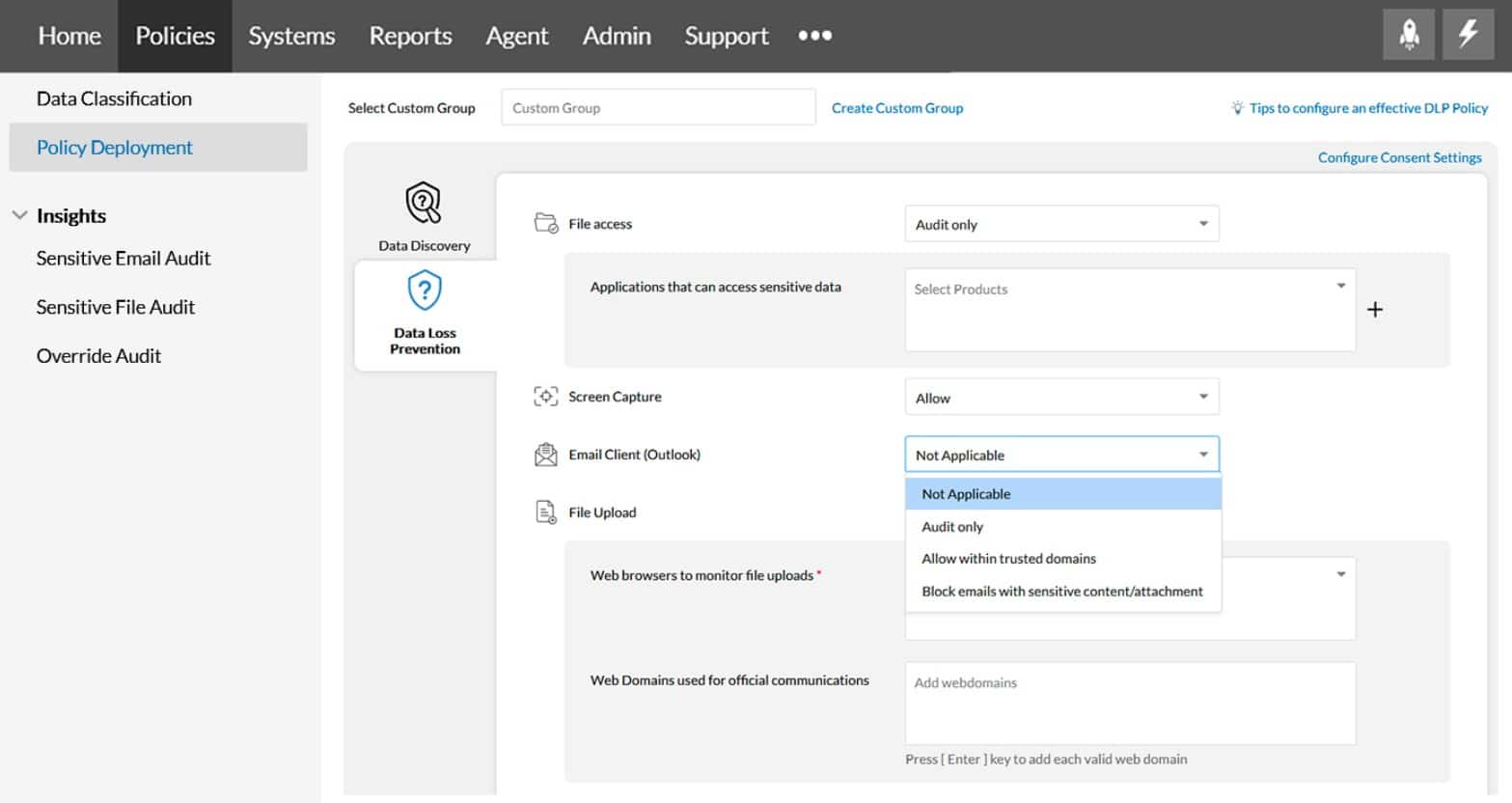Open the Admin tab
Viewport: 1512px width, 803px height.
coord(617,36)
